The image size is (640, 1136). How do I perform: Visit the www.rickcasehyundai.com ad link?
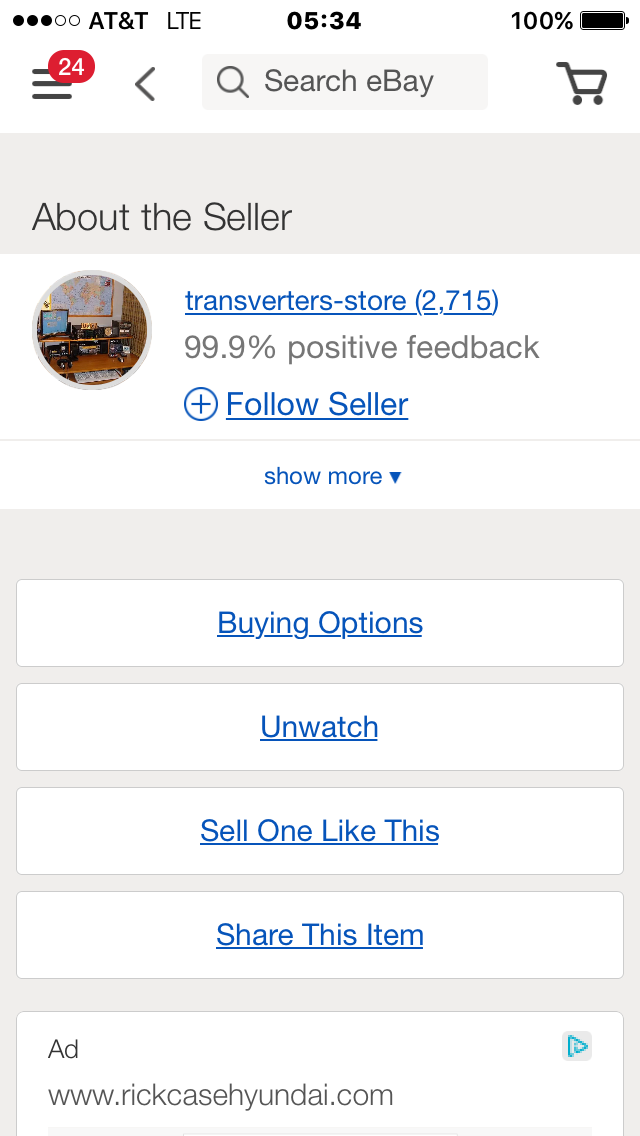click(x=221, y=1095)
